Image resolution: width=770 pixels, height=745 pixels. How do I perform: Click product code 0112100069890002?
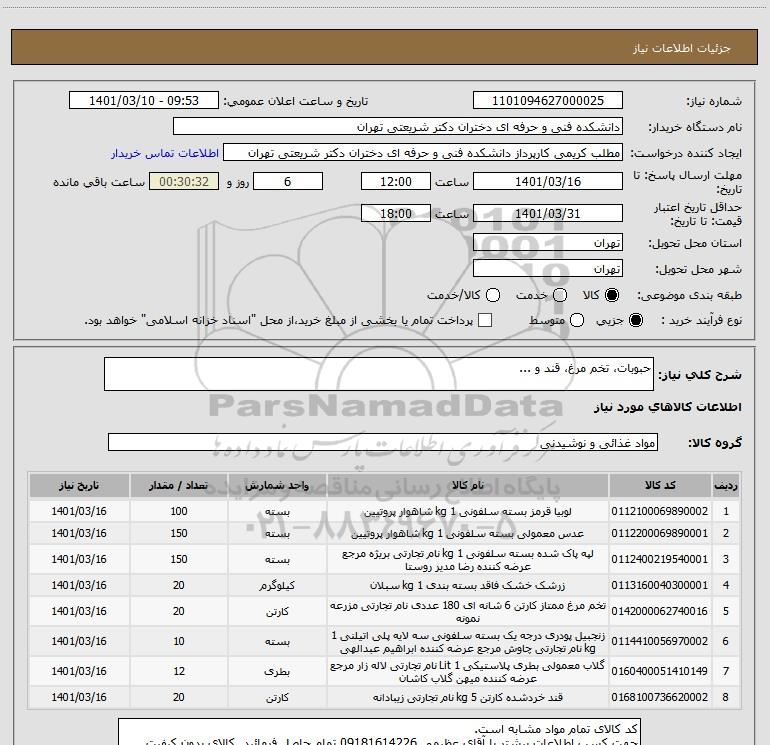(x=660, y=511)
